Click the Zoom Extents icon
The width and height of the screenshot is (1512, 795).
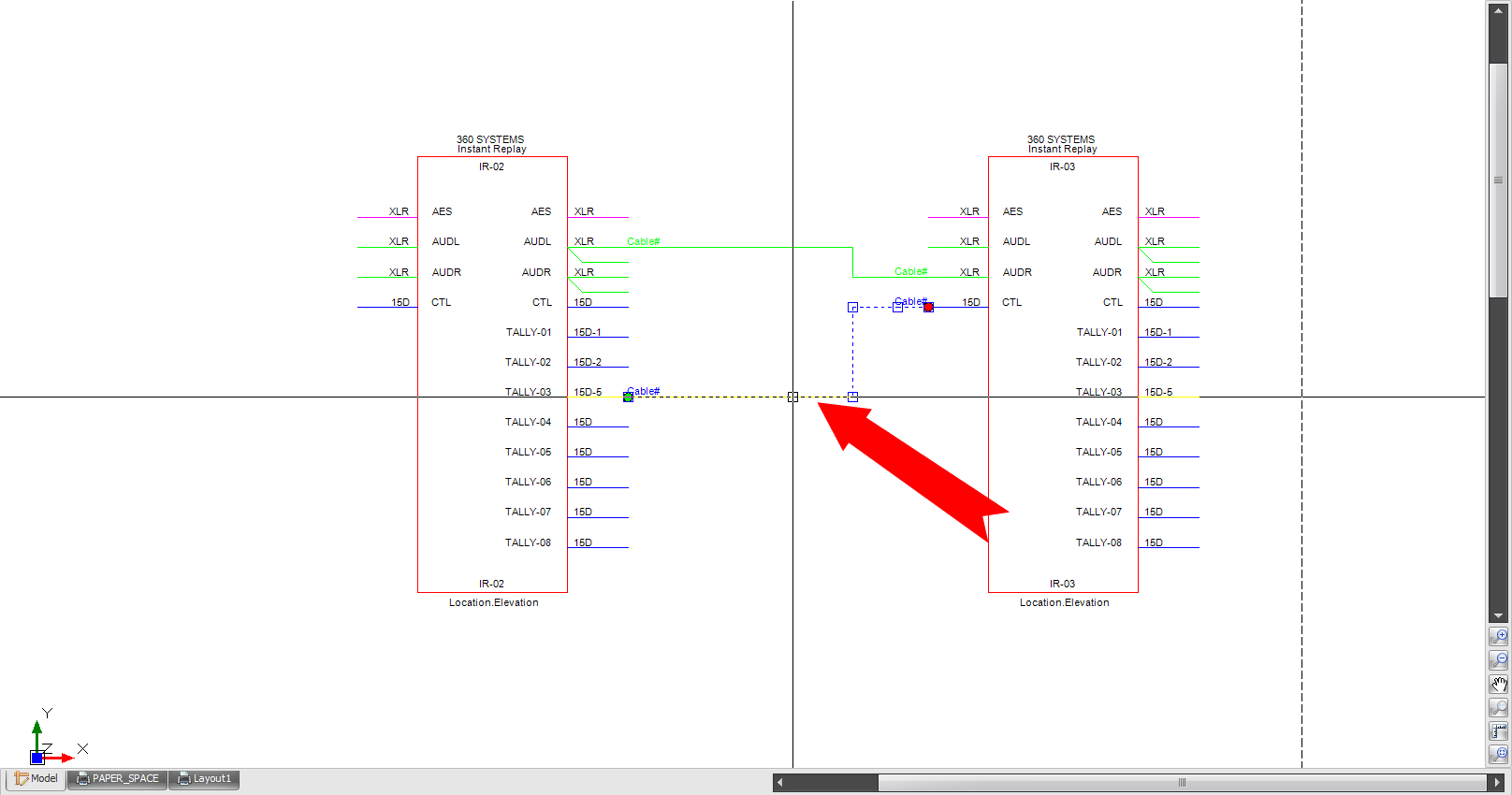[1498, 755]
